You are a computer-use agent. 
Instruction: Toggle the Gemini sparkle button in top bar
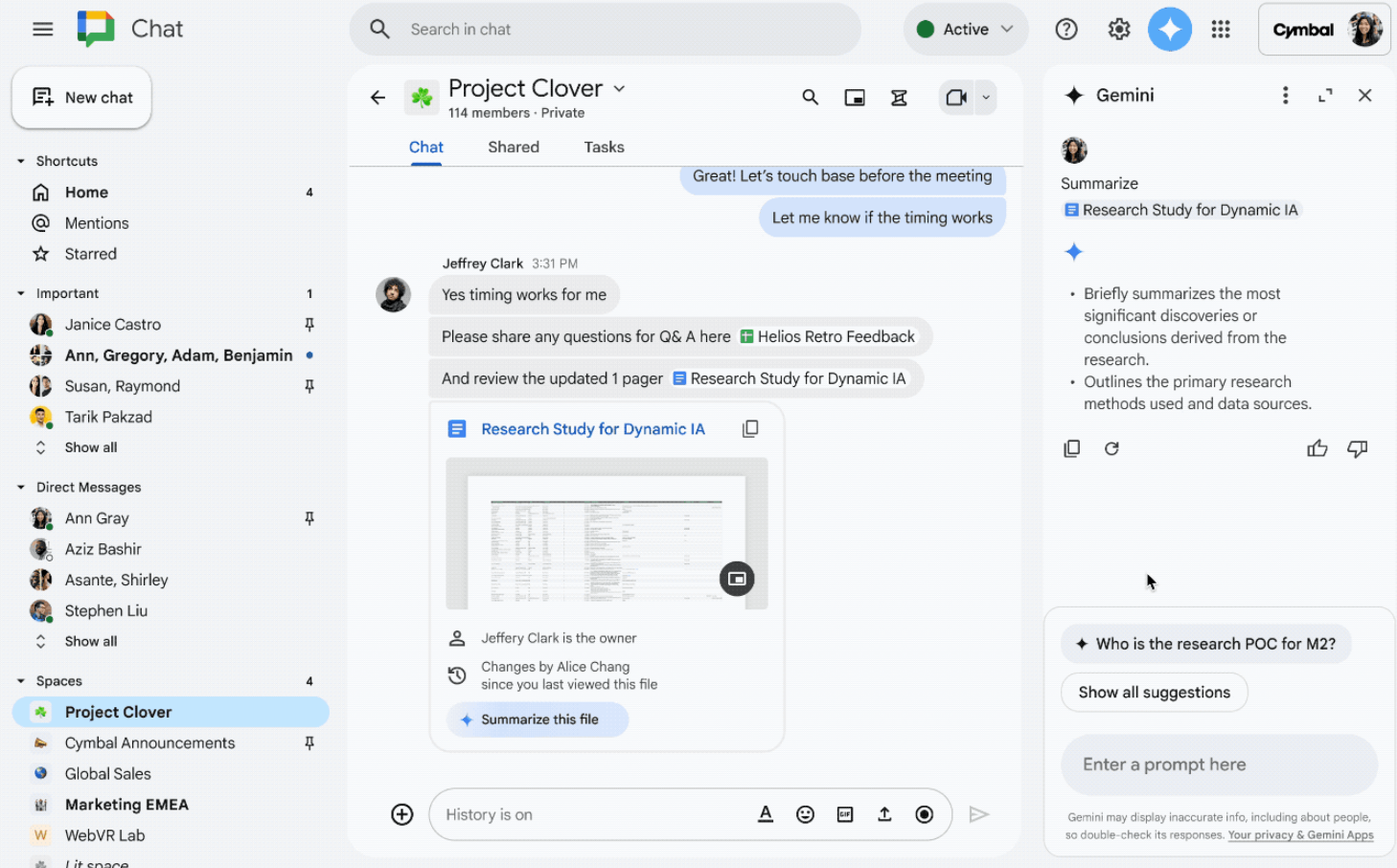pos(1170,30)
